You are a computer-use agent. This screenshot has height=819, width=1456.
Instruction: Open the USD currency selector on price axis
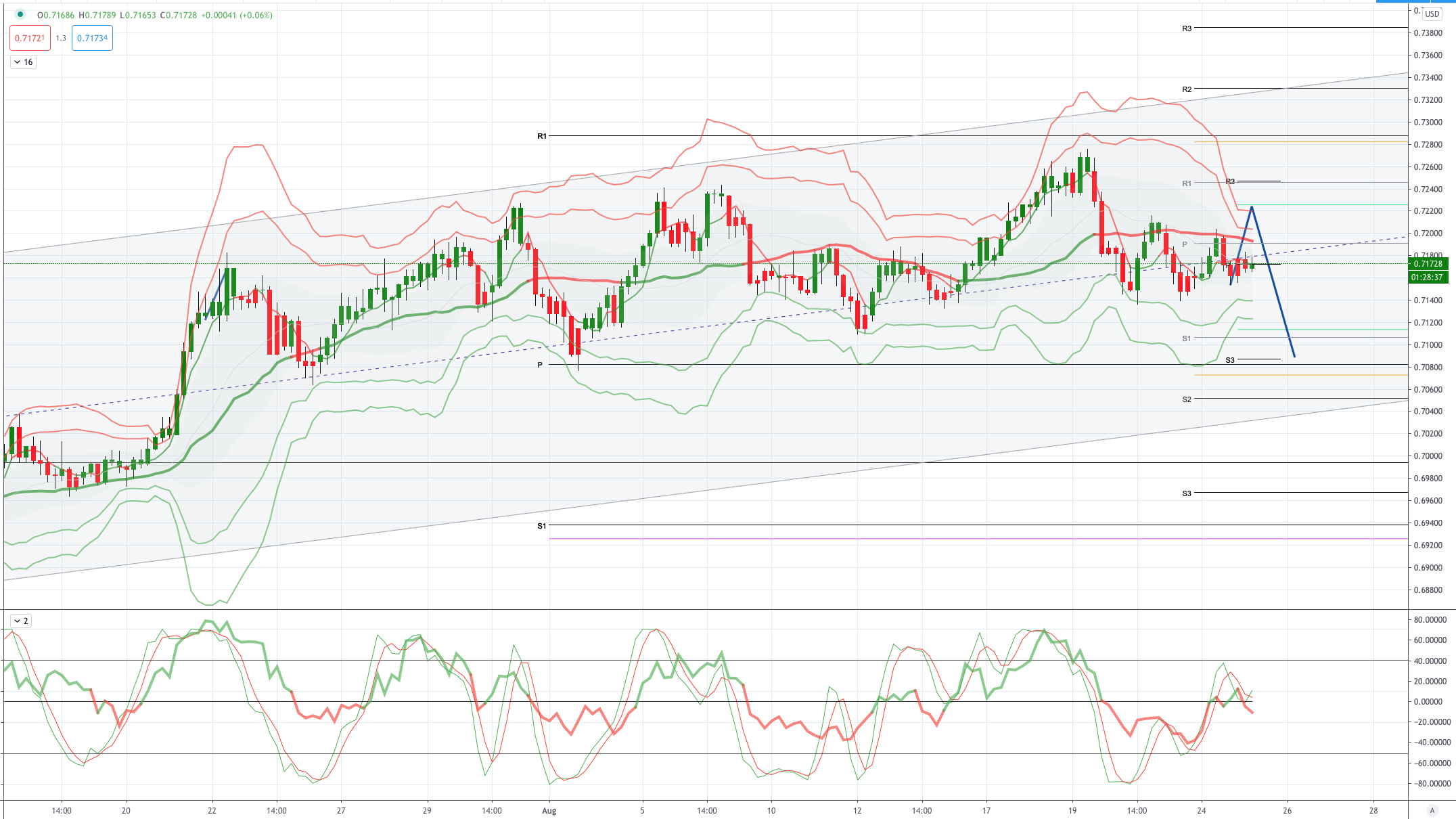pos(1432,14)
